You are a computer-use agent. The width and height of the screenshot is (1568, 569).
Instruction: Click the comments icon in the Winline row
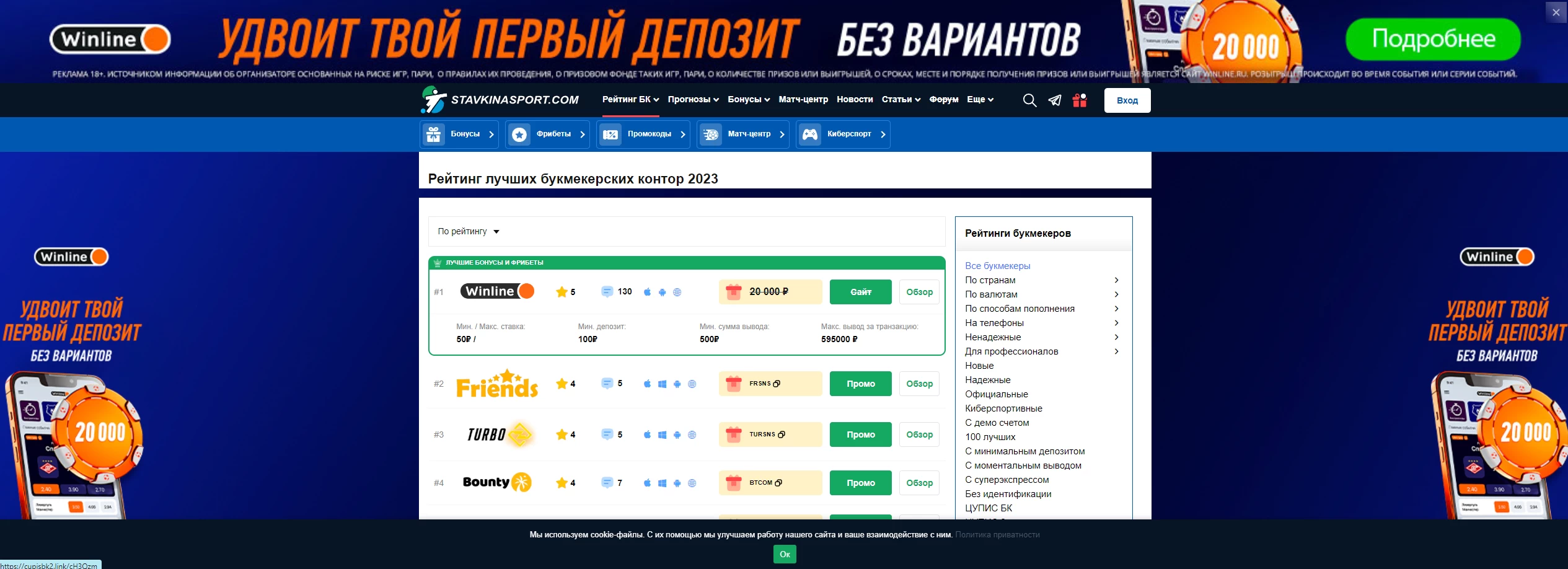(607, 291)
